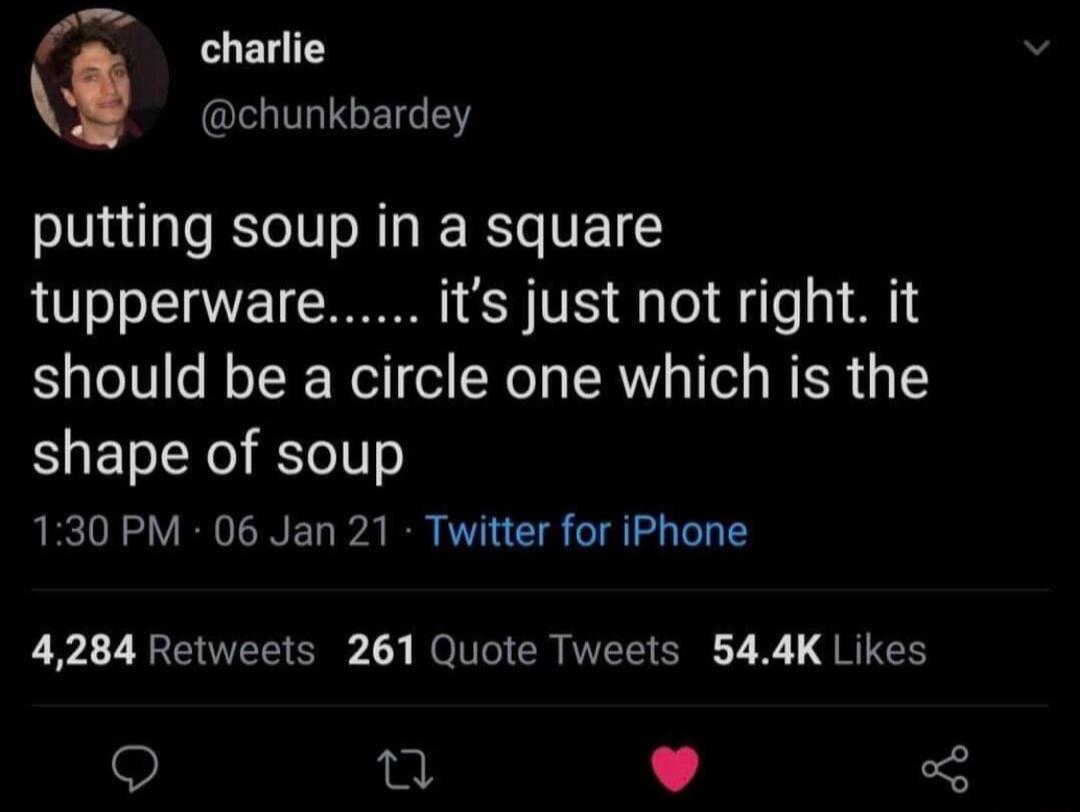The height and width of the screenshot is (812, 1080).
Task: Click the Twitter for iPhone link
Action: pyautogui.click(x=588, y=532)
